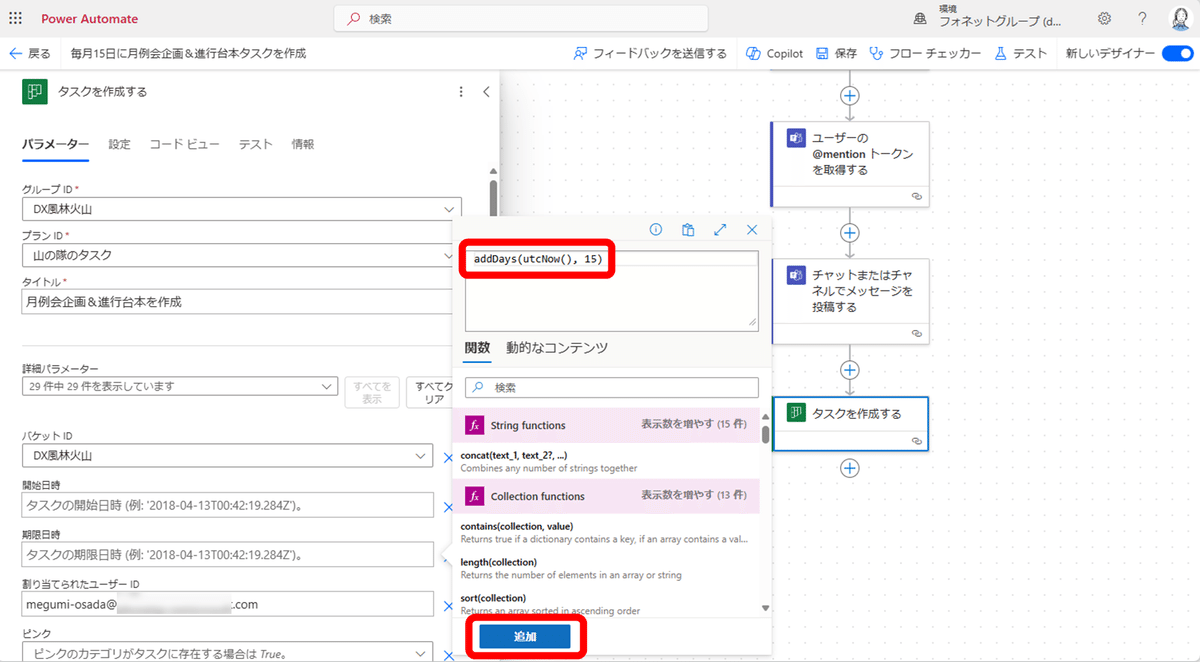Select チャットまたはチャネルでメッセージを投稿する card
Image resolution: width=1200 pixels, height=662 pixels.
[850, 301]
